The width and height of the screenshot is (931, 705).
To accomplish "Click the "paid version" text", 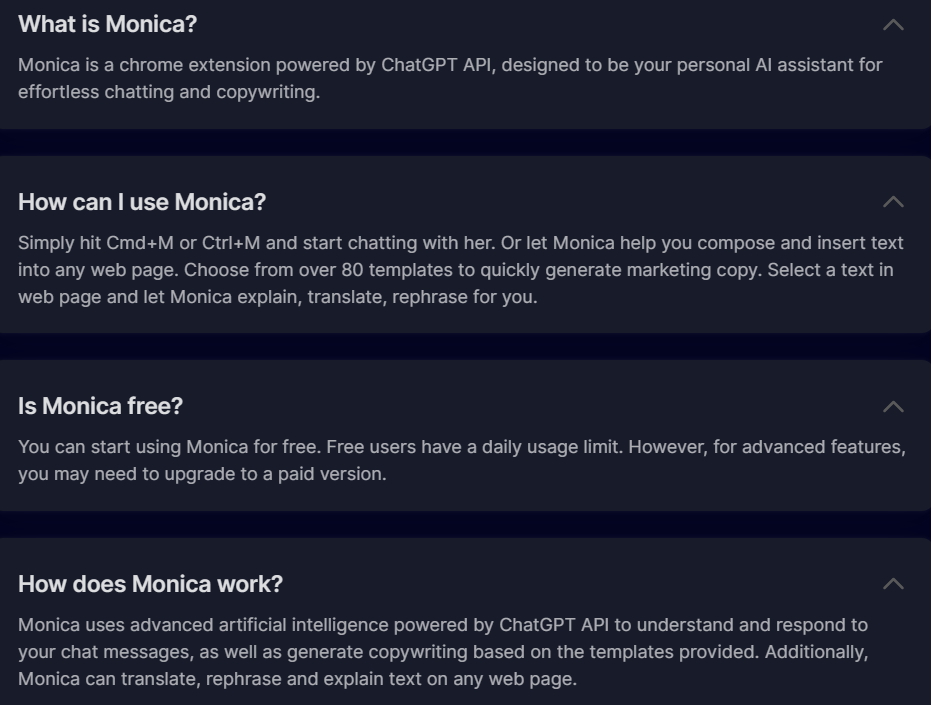I will 337,474.
